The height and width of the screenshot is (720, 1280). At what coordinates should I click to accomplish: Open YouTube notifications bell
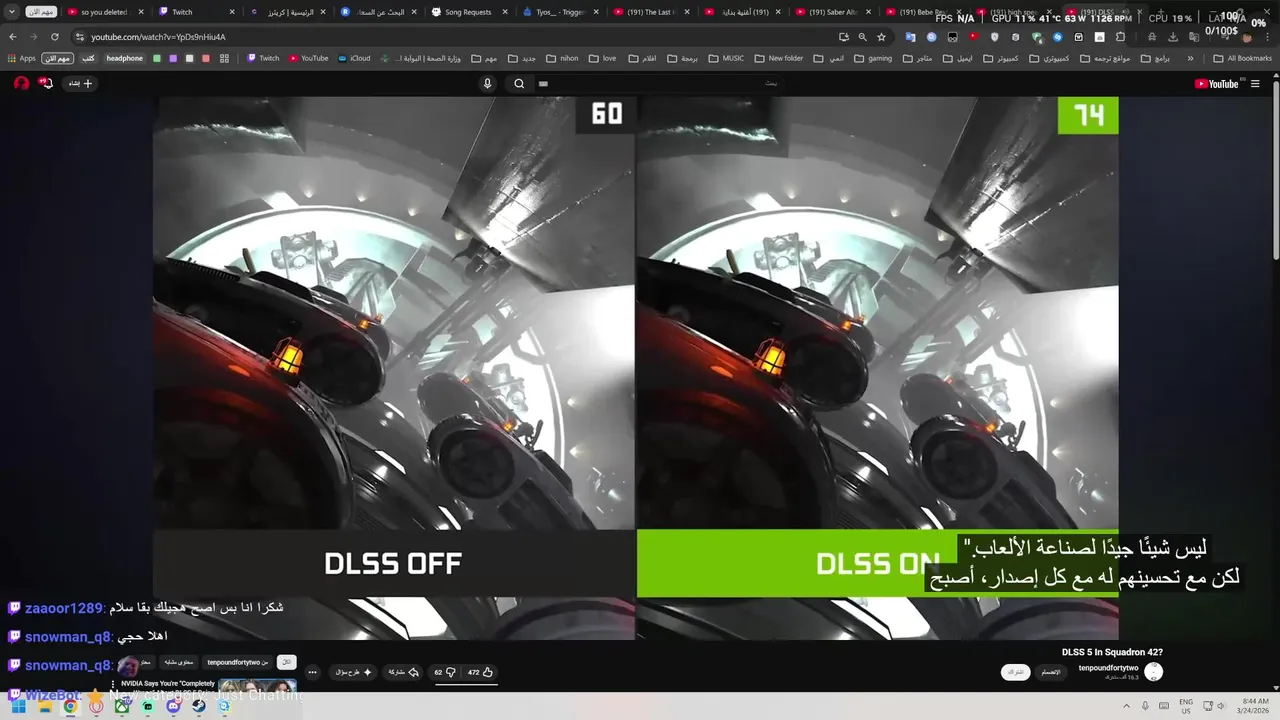[x=46, y=83]
